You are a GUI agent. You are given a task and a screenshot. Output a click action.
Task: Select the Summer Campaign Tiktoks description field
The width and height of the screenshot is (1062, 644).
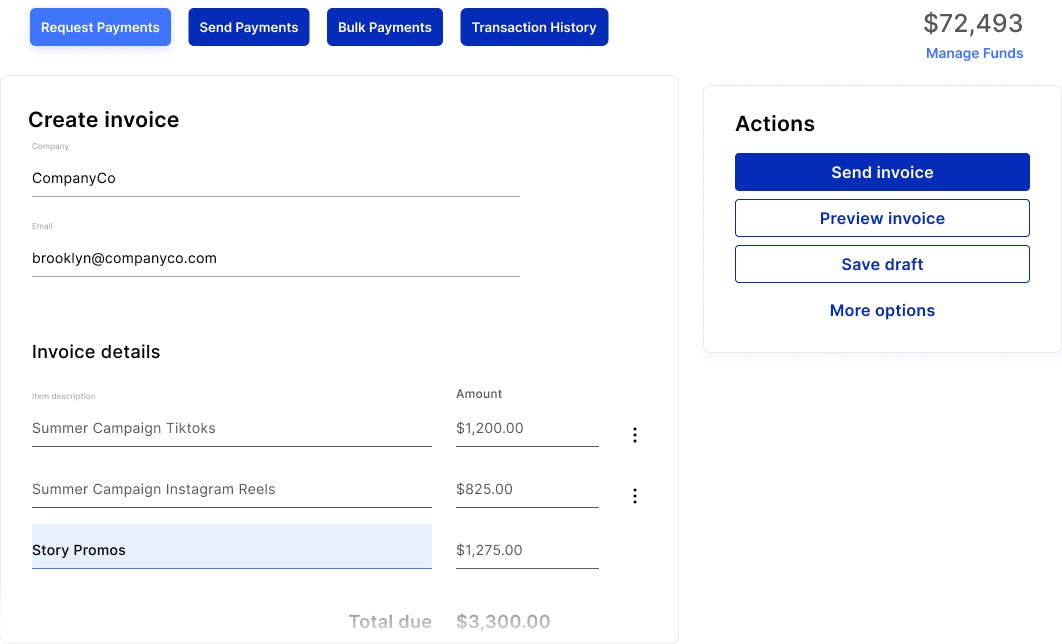(231, 428)
